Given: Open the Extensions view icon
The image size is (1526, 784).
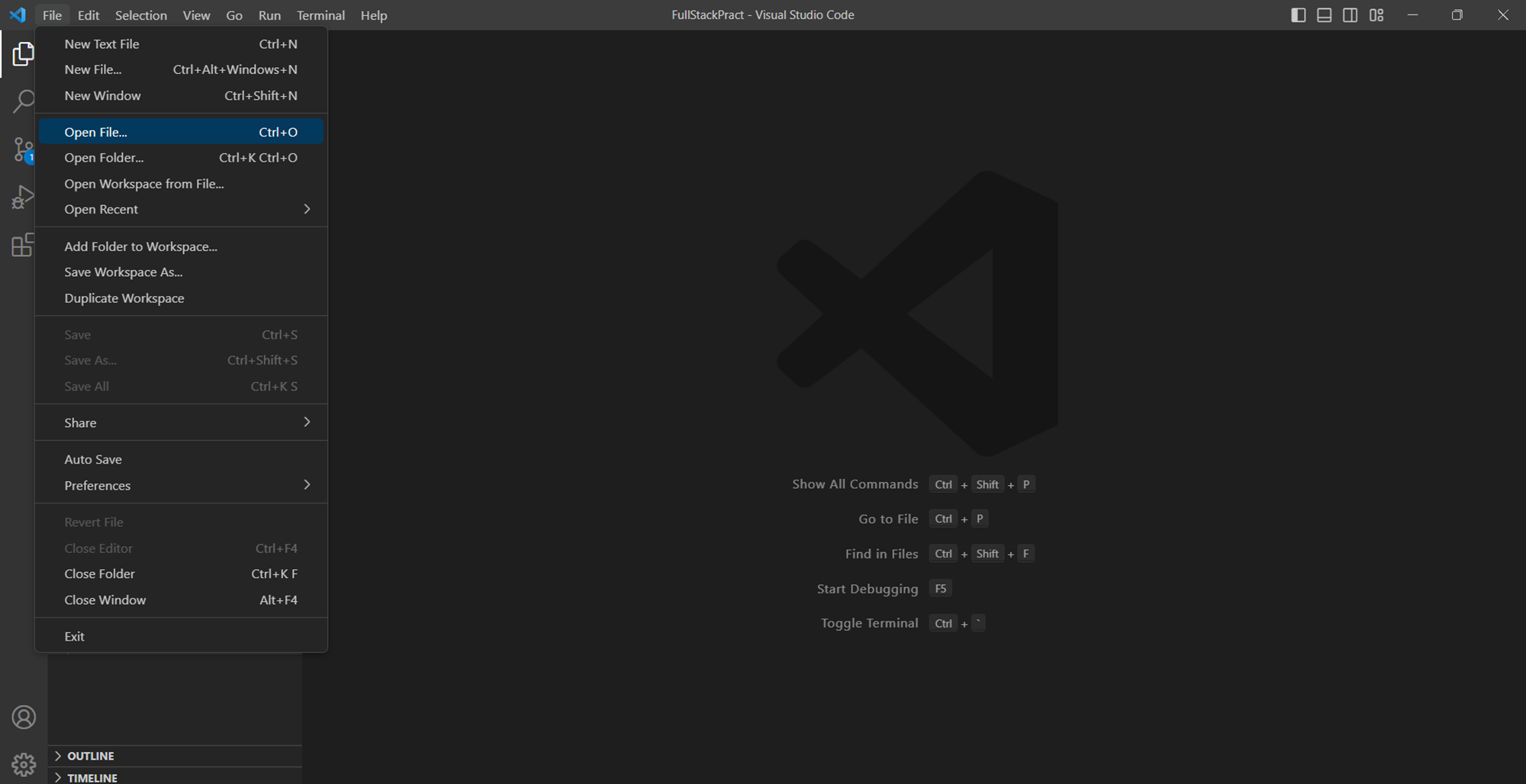Looking at the screenshot, I should [23, 245].
